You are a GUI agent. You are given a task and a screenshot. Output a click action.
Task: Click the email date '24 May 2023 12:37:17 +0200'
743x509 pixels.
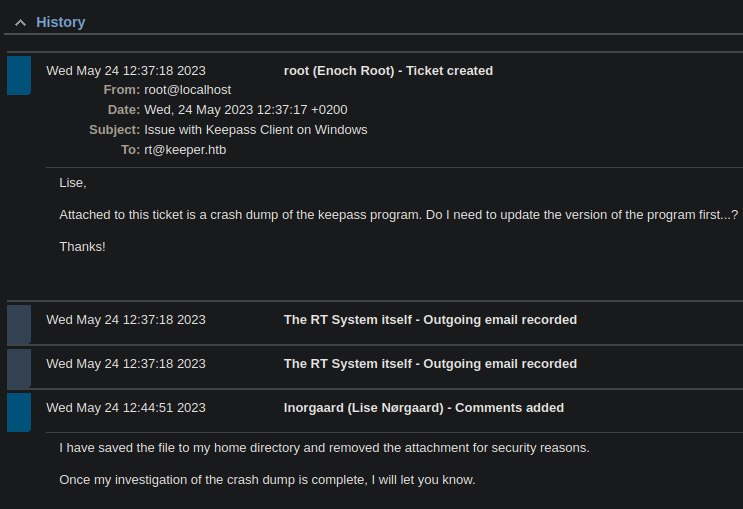[246, 110]
